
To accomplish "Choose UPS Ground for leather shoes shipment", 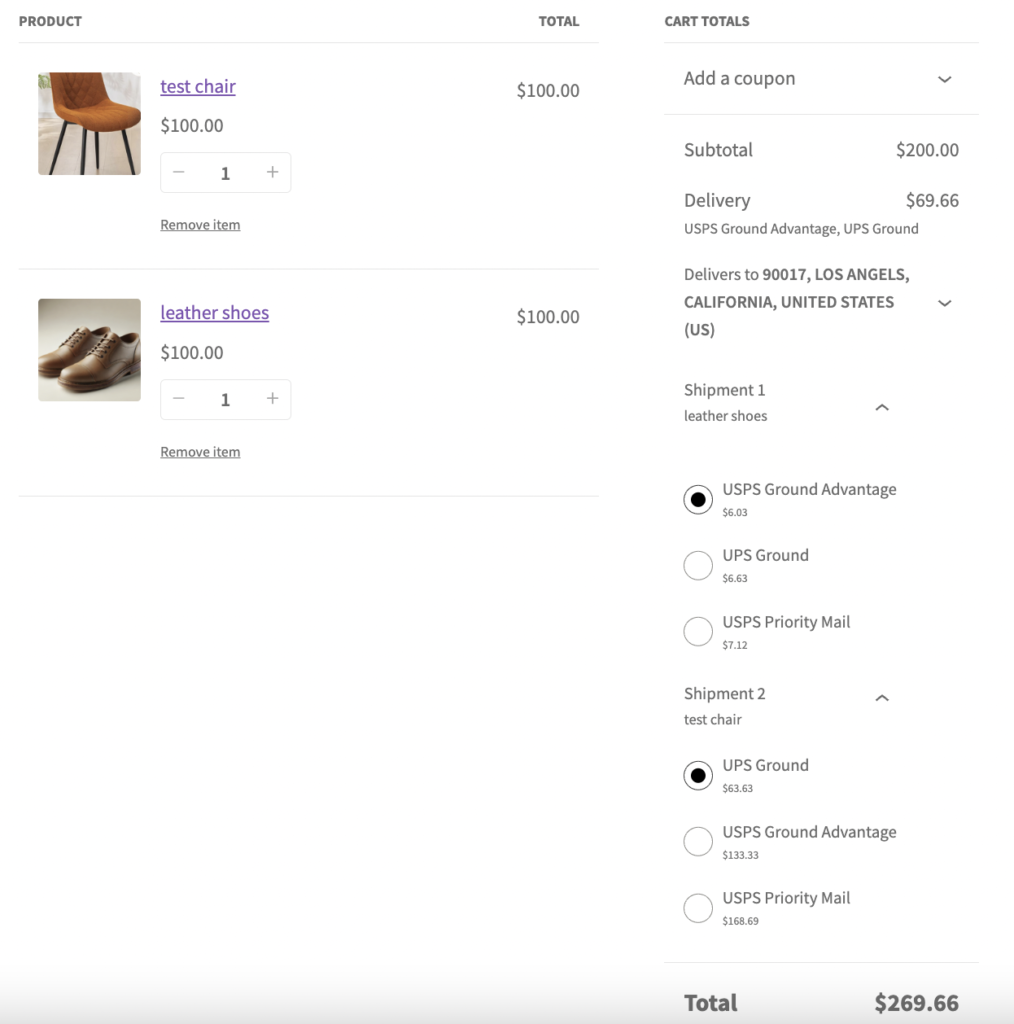I will [x=698, y=565].
